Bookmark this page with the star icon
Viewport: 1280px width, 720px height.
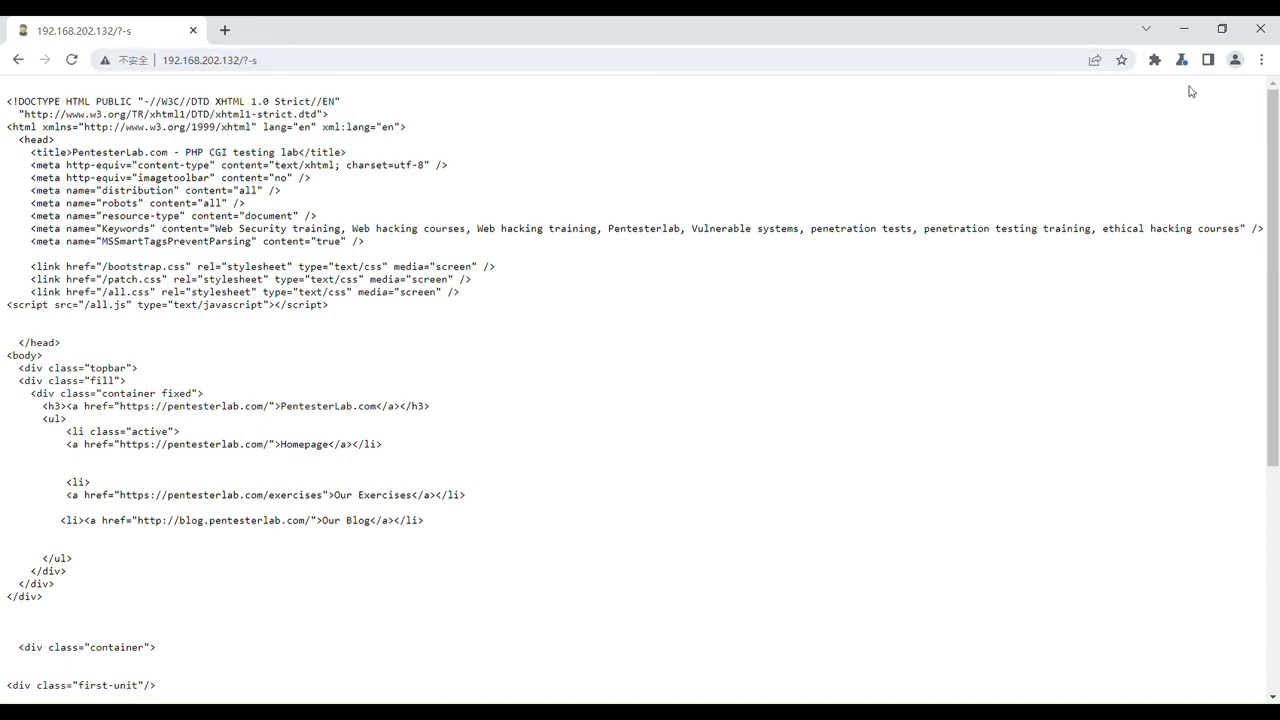[1122, 60]
